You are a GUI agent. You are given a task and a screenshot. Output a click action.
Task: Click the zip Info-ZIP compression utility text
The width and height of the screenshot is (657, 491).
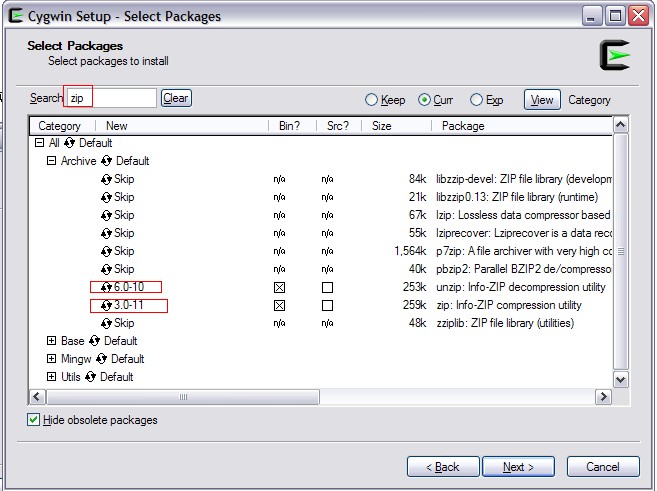click(509, 305)
